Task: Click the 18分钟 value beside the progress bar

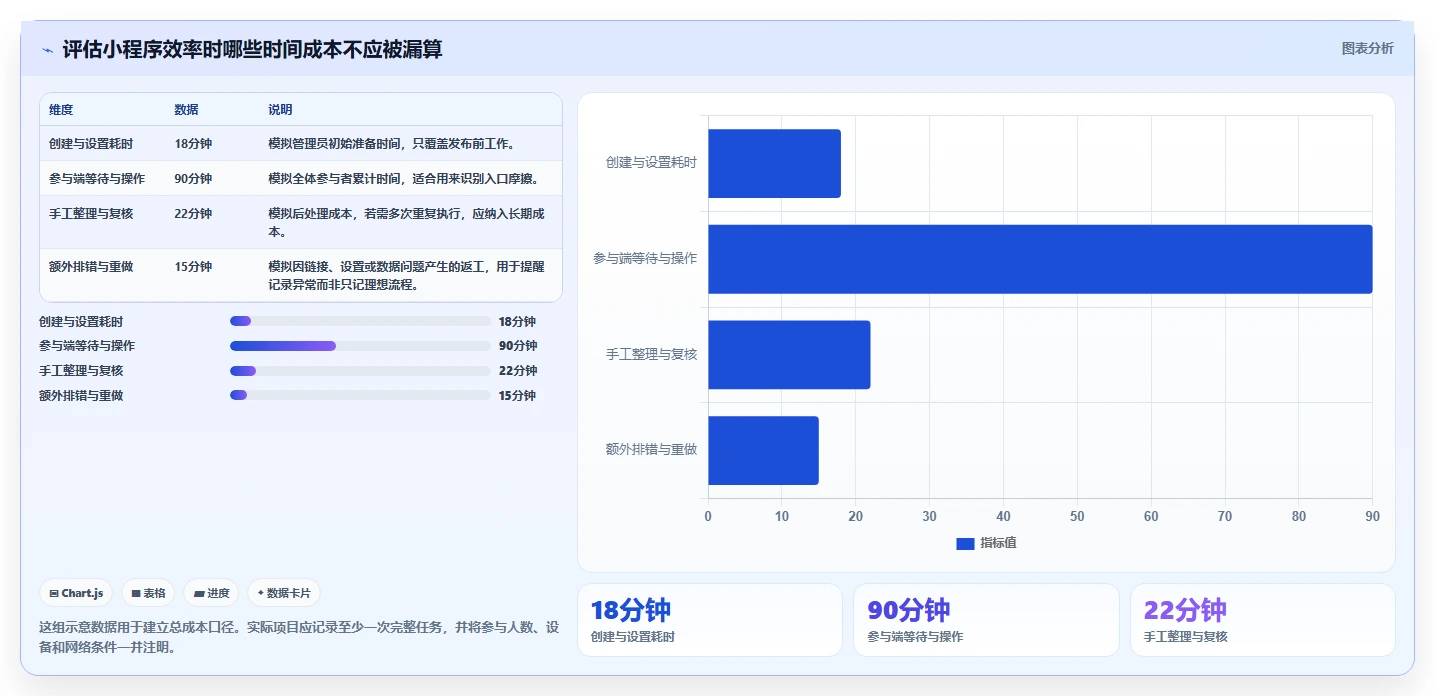Action: (518, 322)
